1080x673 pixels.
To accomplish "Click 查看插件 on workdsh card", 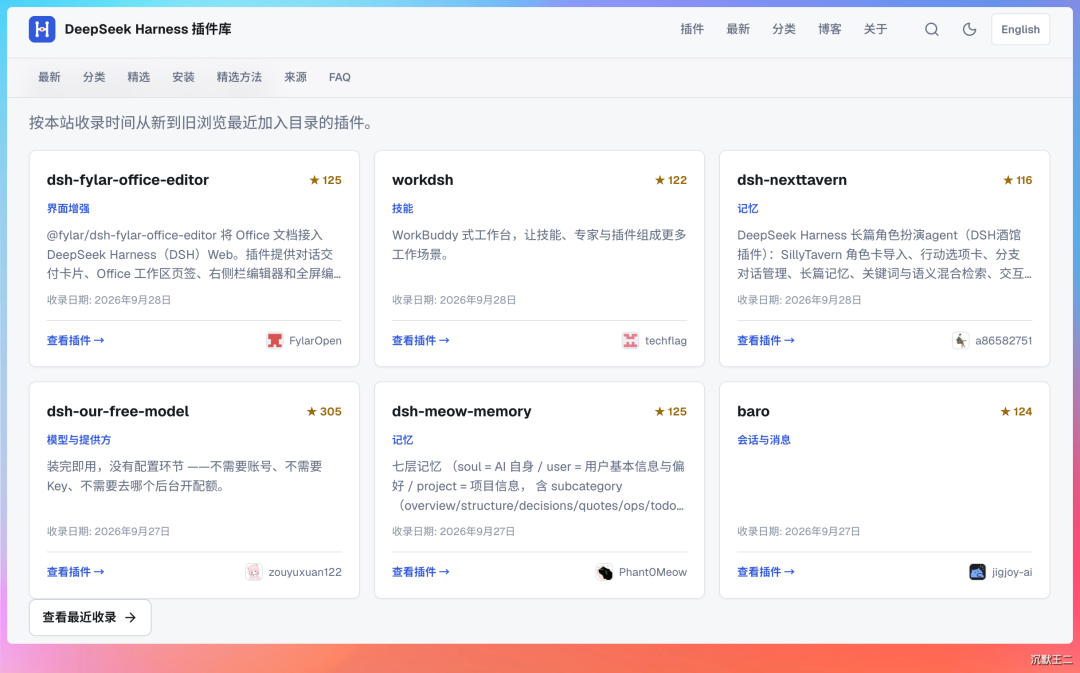I will (420, 340).
